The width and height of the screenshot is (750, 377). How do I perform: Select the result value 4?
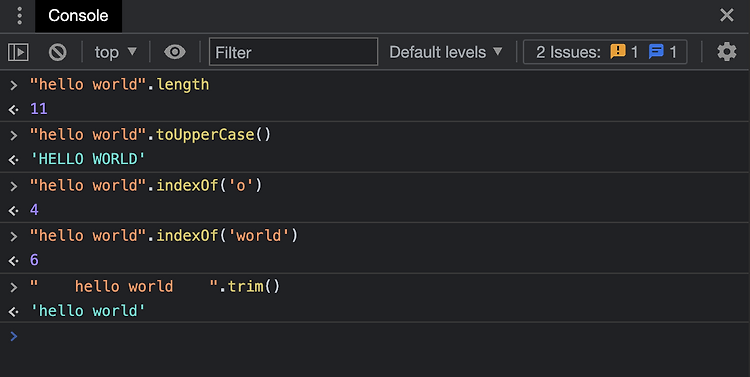[34, 210]
